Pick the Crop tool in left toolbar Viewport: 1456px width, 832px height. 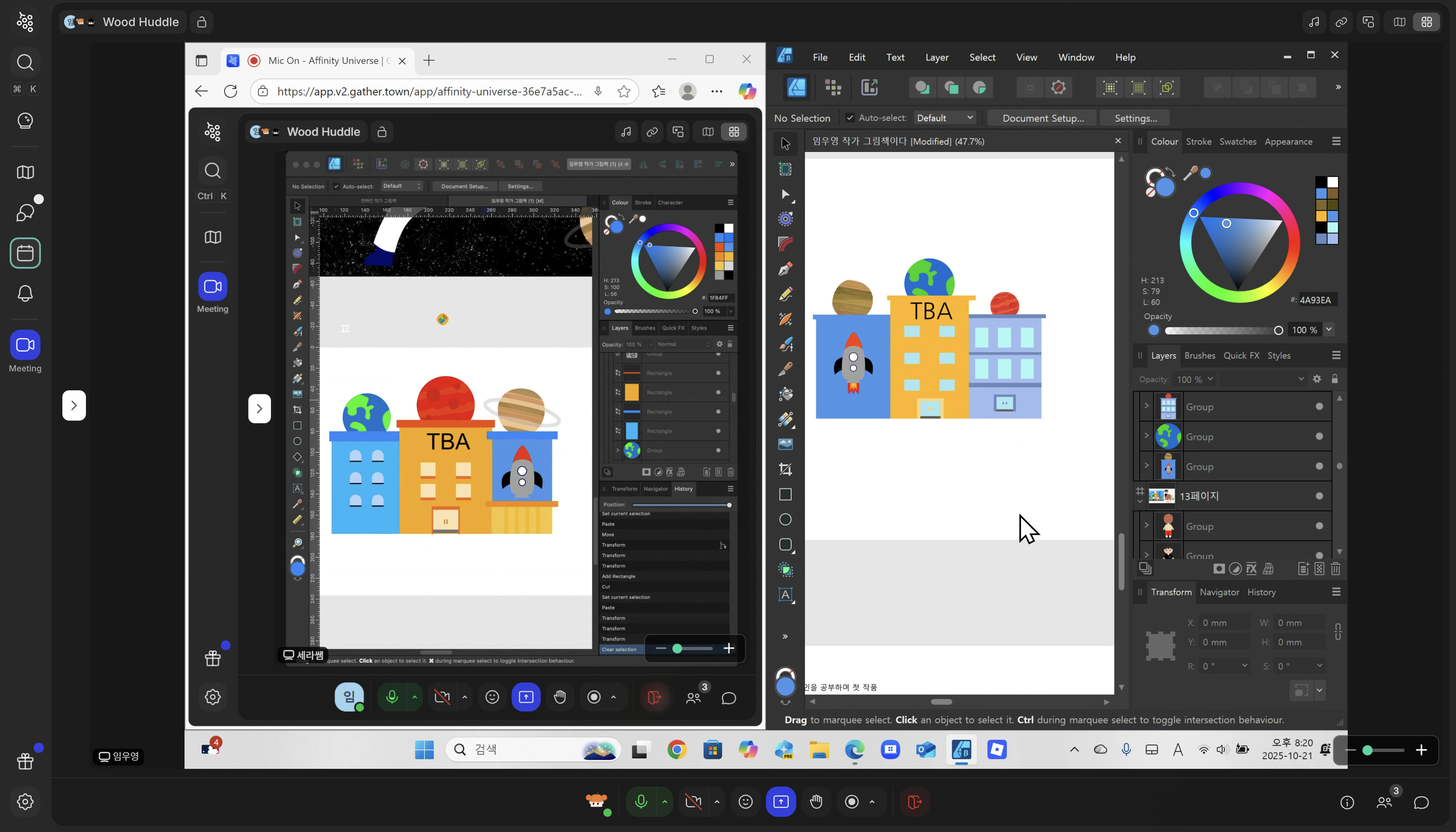pos(785,470)
